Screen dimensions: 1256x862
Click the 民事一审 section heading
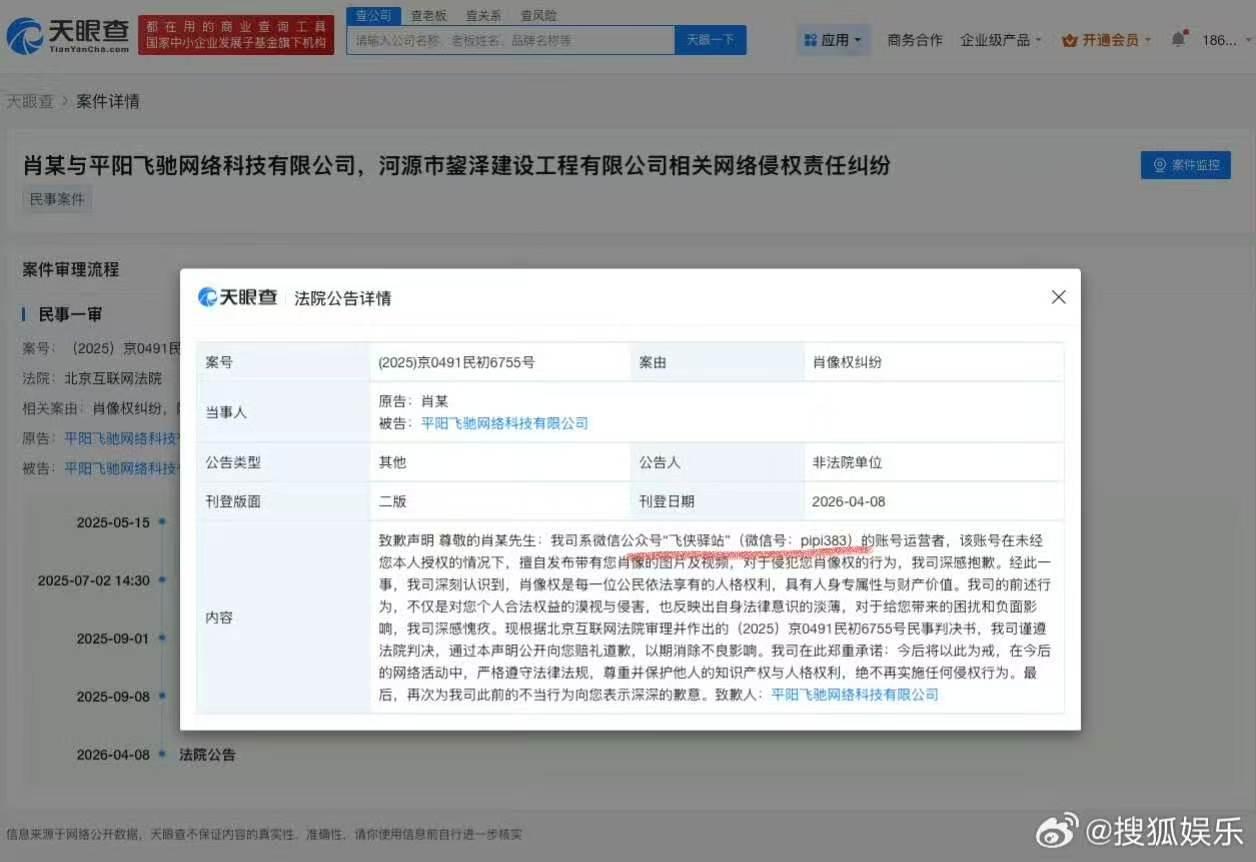tap(70, 314)
